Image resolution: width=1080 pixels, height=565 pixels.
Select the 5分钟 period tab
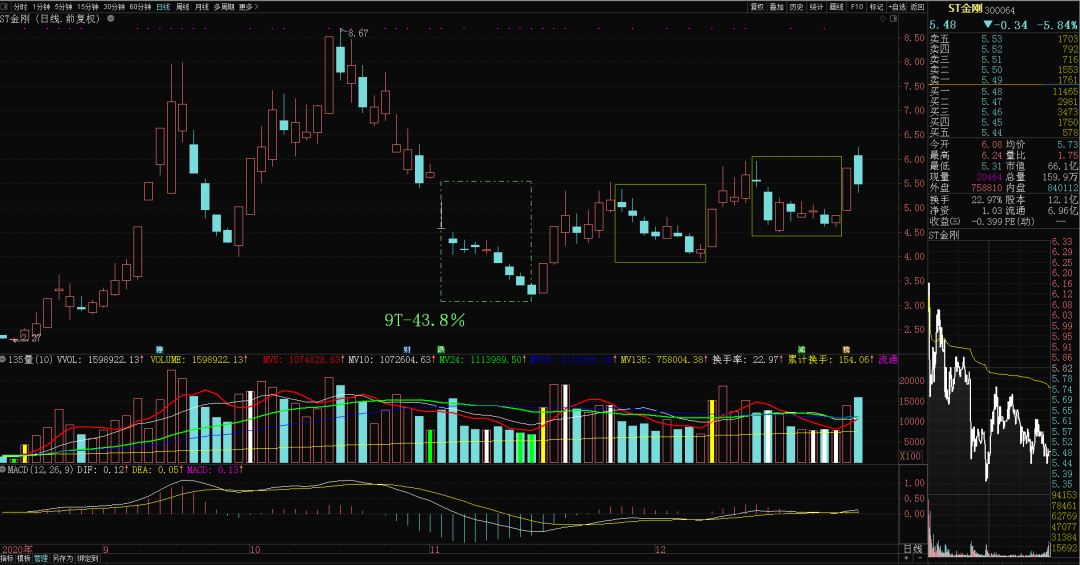click(63, 7)
